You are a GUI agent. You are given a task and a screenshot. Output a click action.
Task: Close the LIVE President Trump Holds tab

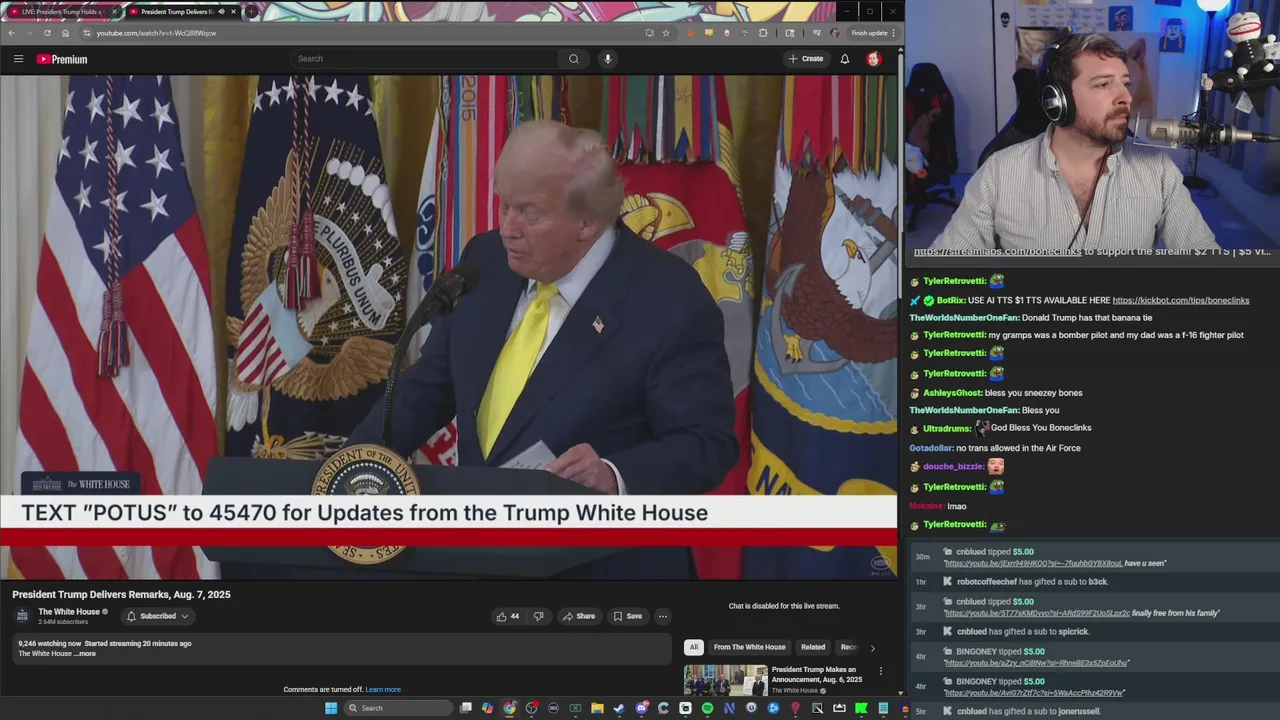point(115,12)
